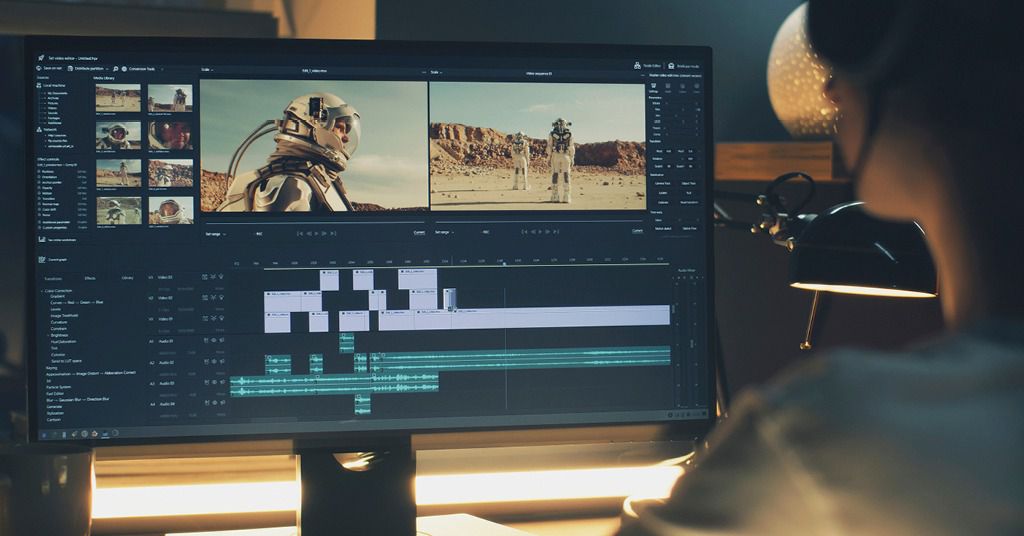
Task: Click the Settings icon in right panel
Action: pyautogui.click(x=653, y=86)
